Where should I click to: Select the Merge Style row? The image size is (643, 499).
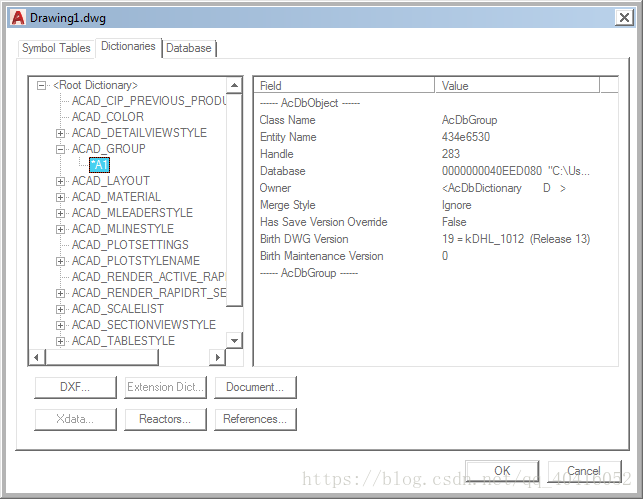point(436,205)
